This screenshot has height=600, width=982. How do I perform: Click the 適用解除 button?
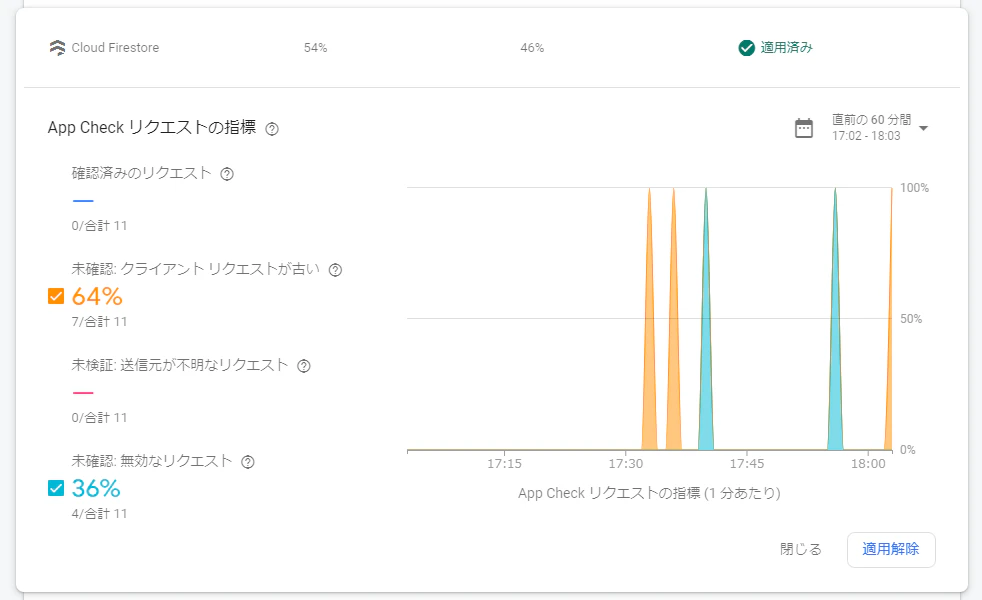tap(891, 549)
